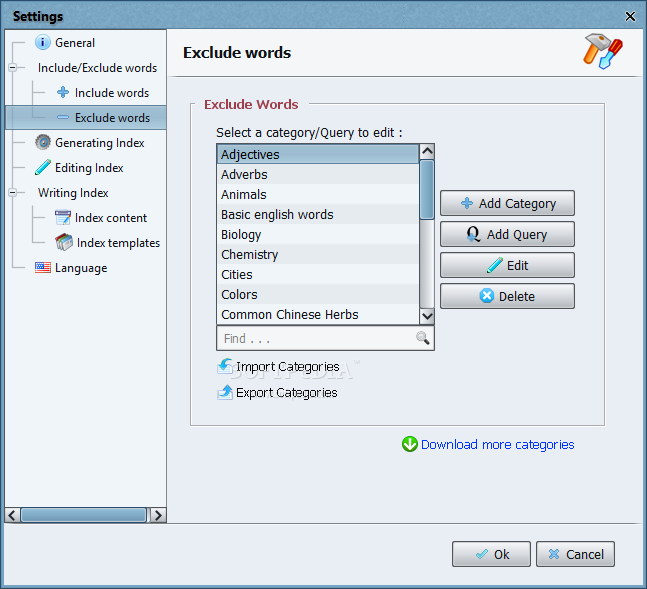Click the category list scrollbar thumb
The height and width of the screenshot is (589, 647).
click(427, 189)
